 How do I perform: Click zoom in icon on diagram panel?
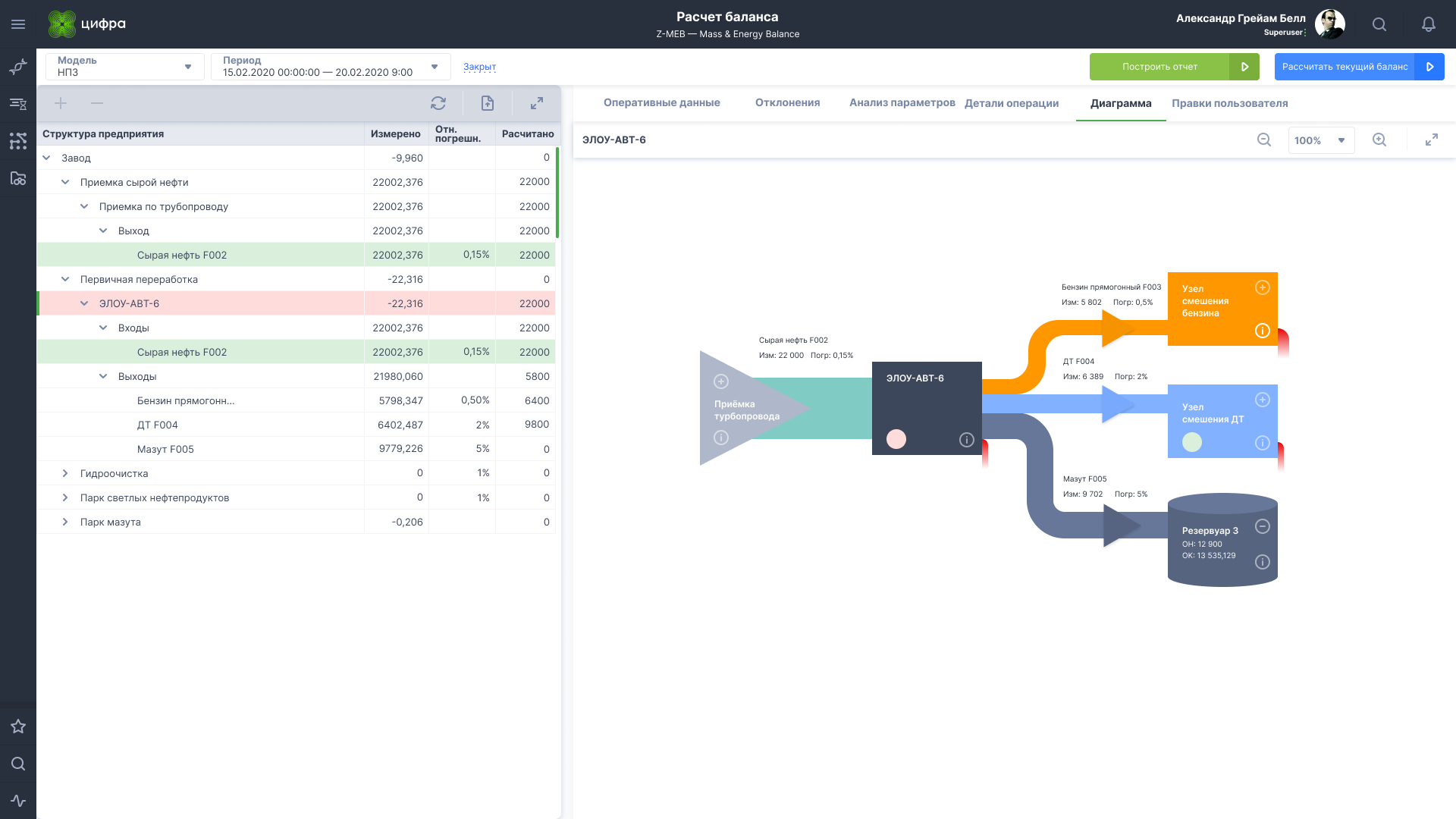click(1379, 140)
